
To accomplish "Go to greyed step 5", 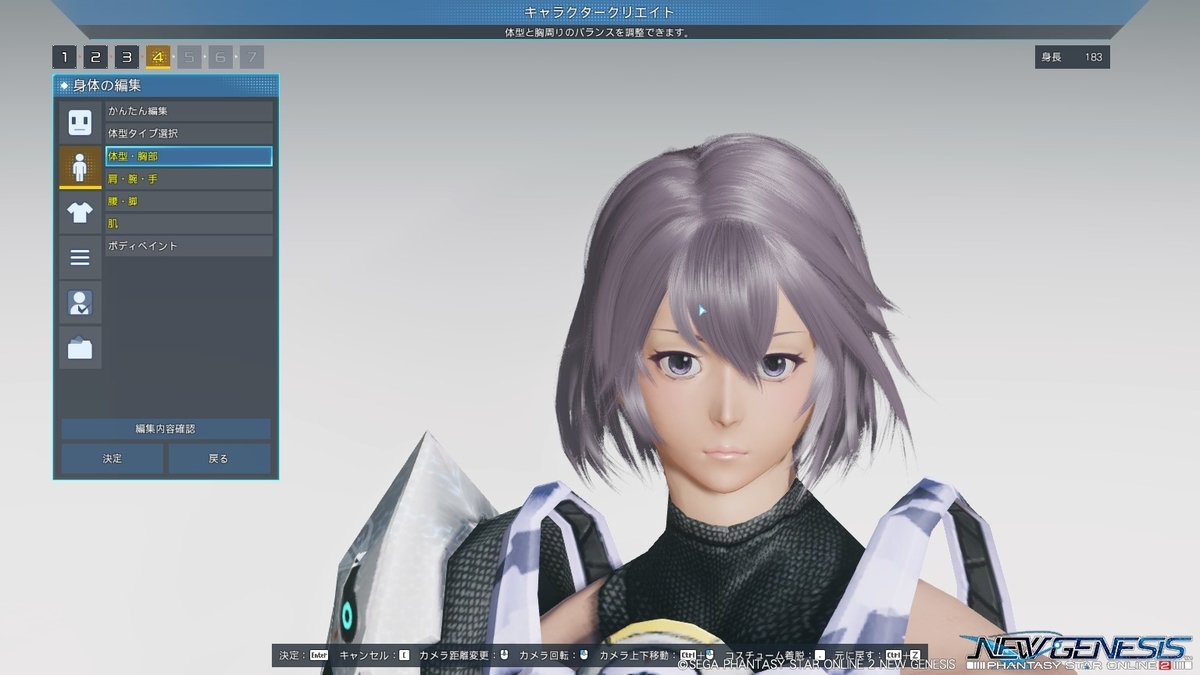I will point(189,57).
